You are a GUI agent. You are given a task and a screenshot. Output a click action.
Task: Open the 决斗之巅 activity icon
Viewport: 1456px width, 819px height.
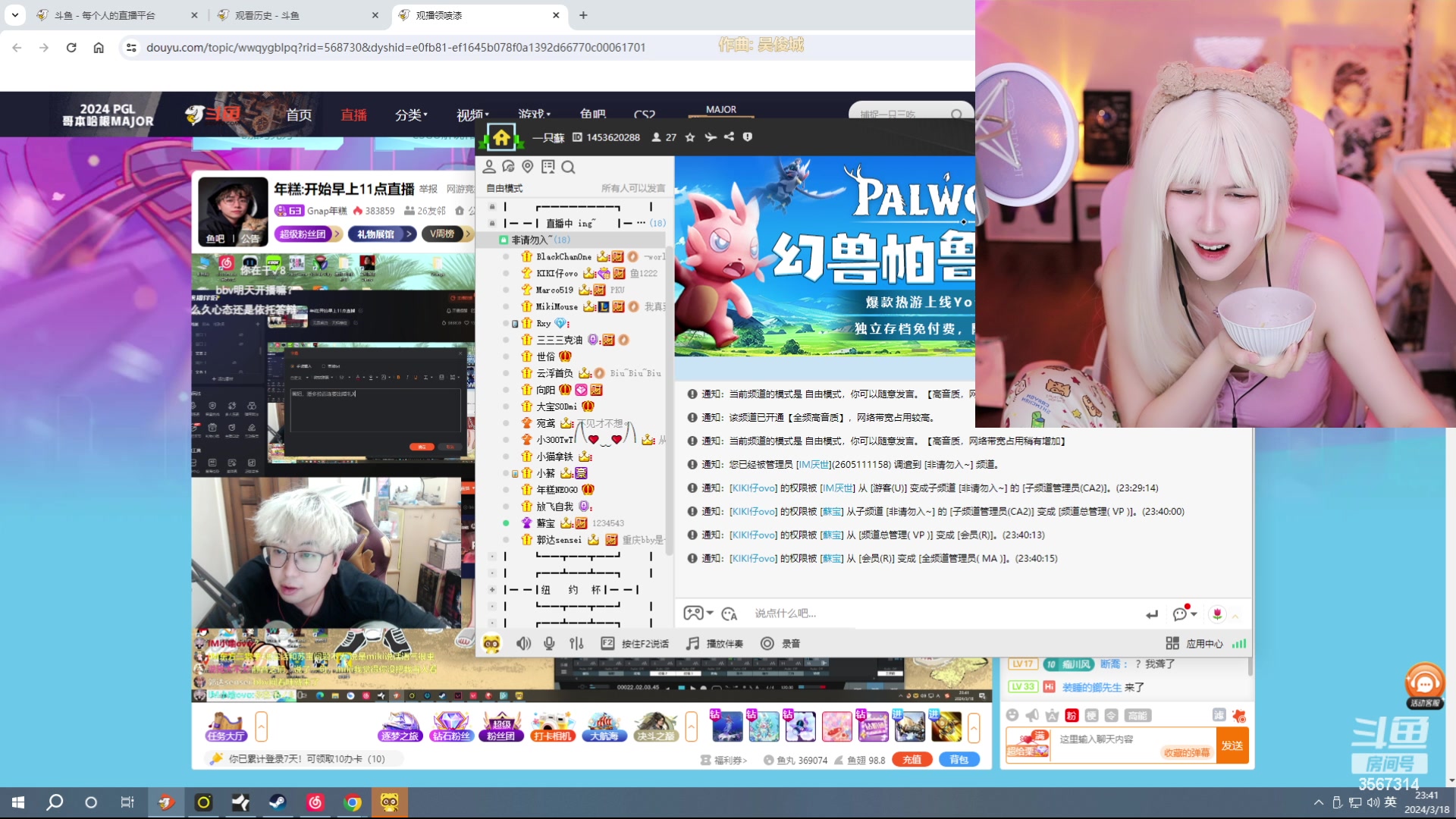pos(655,726)
